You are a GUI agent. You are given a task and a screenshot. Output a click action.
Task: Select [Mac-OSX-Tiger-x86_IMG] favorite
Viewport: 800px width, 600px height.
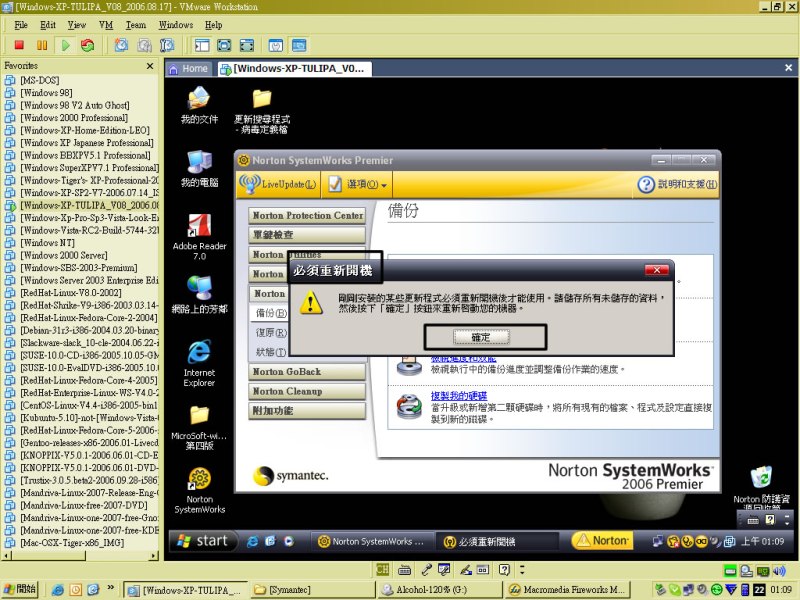click(72, 543)
